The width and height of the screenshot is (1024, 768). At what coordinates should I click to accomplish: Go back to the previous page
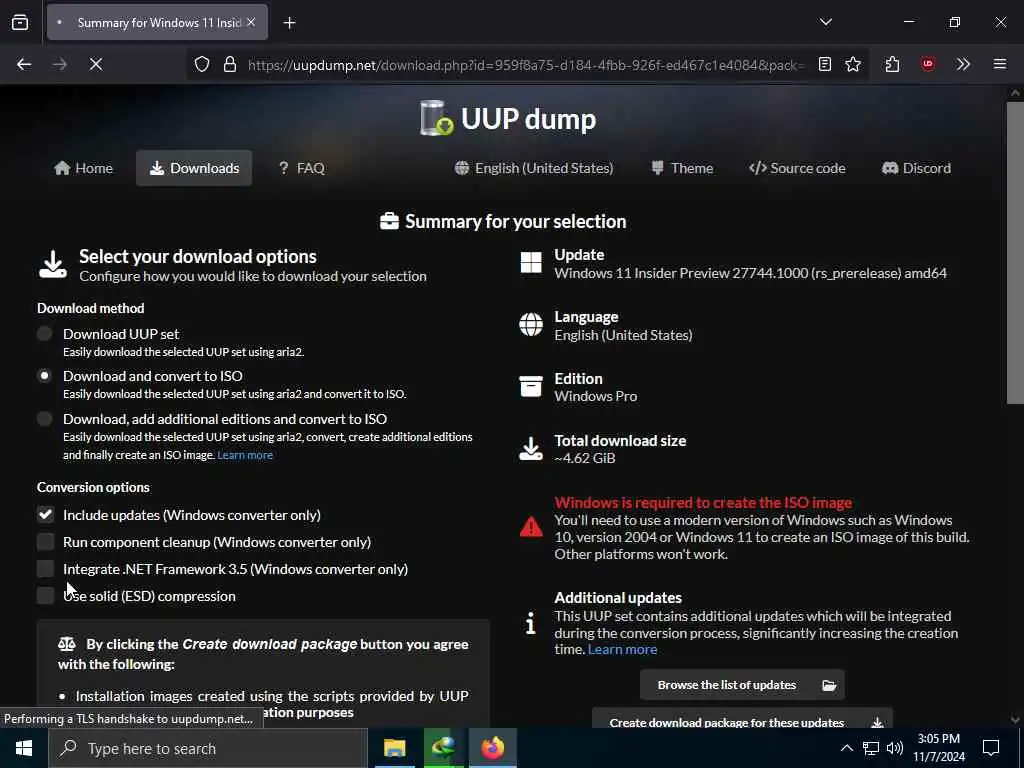tap(24, 64)
